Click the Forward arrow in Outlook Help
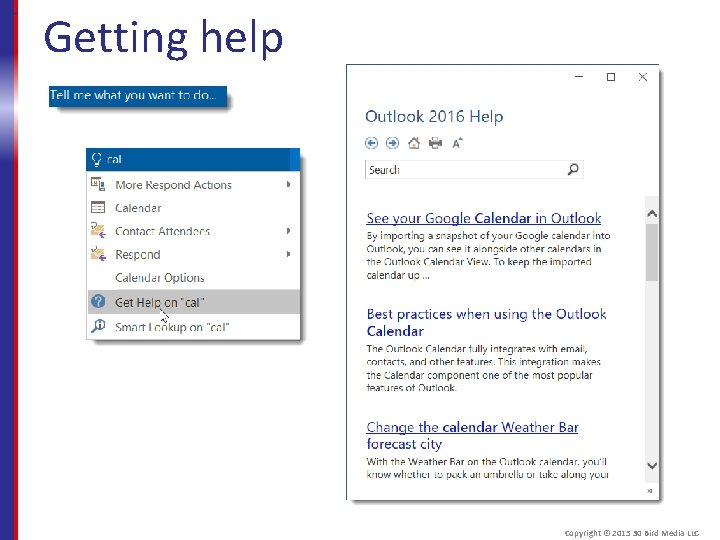The image size is (720, 540). 392,143
